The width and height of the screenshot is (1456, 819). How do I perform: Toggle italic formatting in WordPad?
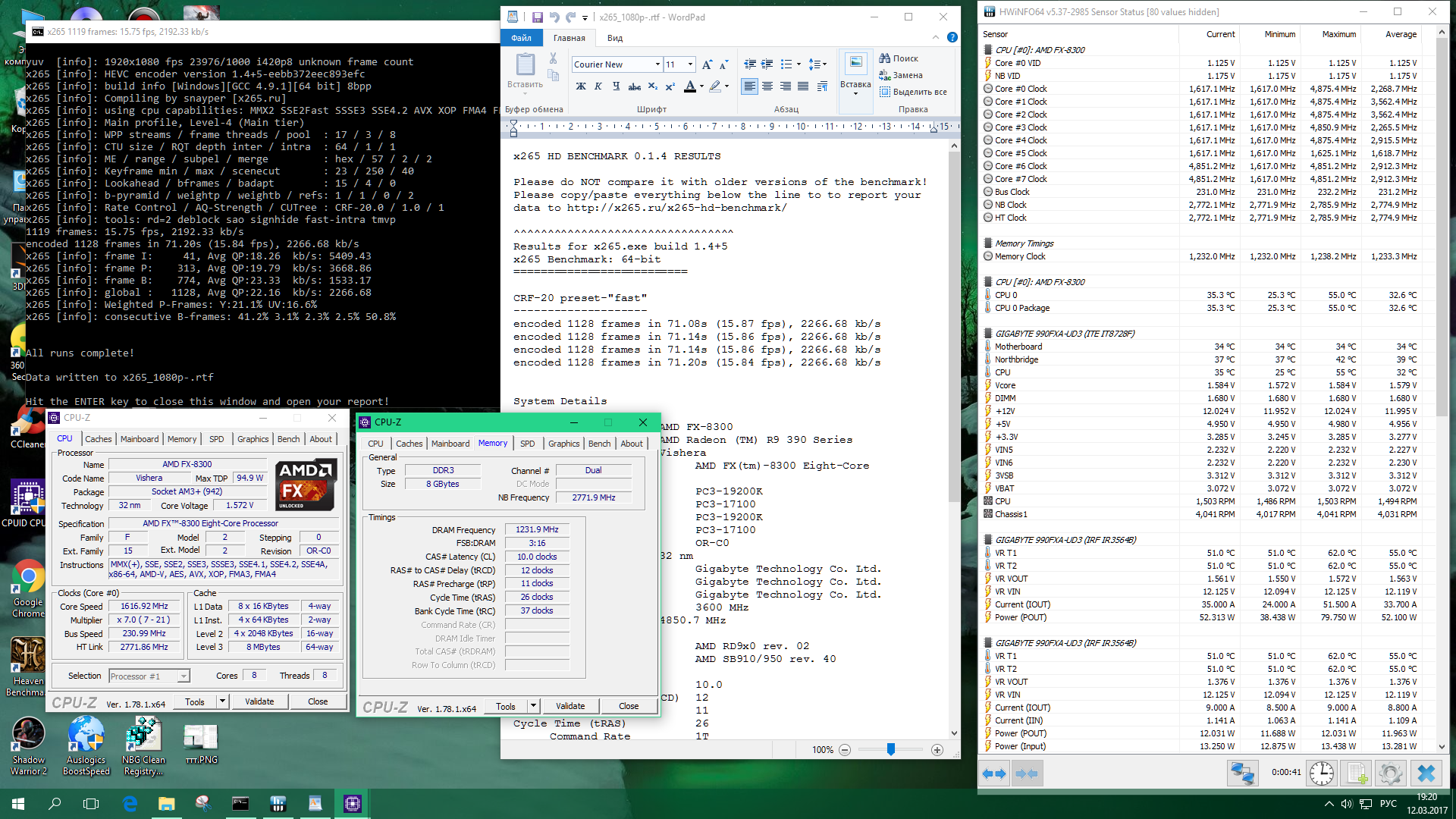598,86
